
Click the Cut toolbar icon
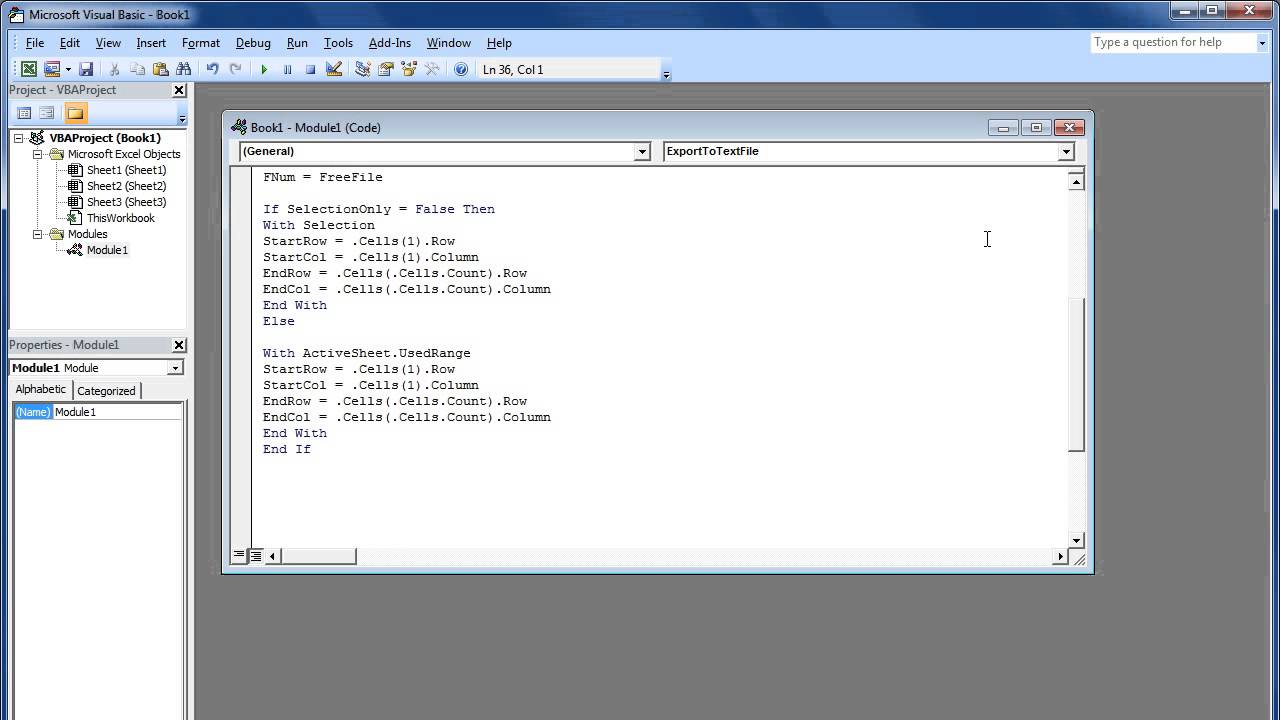click(114, 69)
